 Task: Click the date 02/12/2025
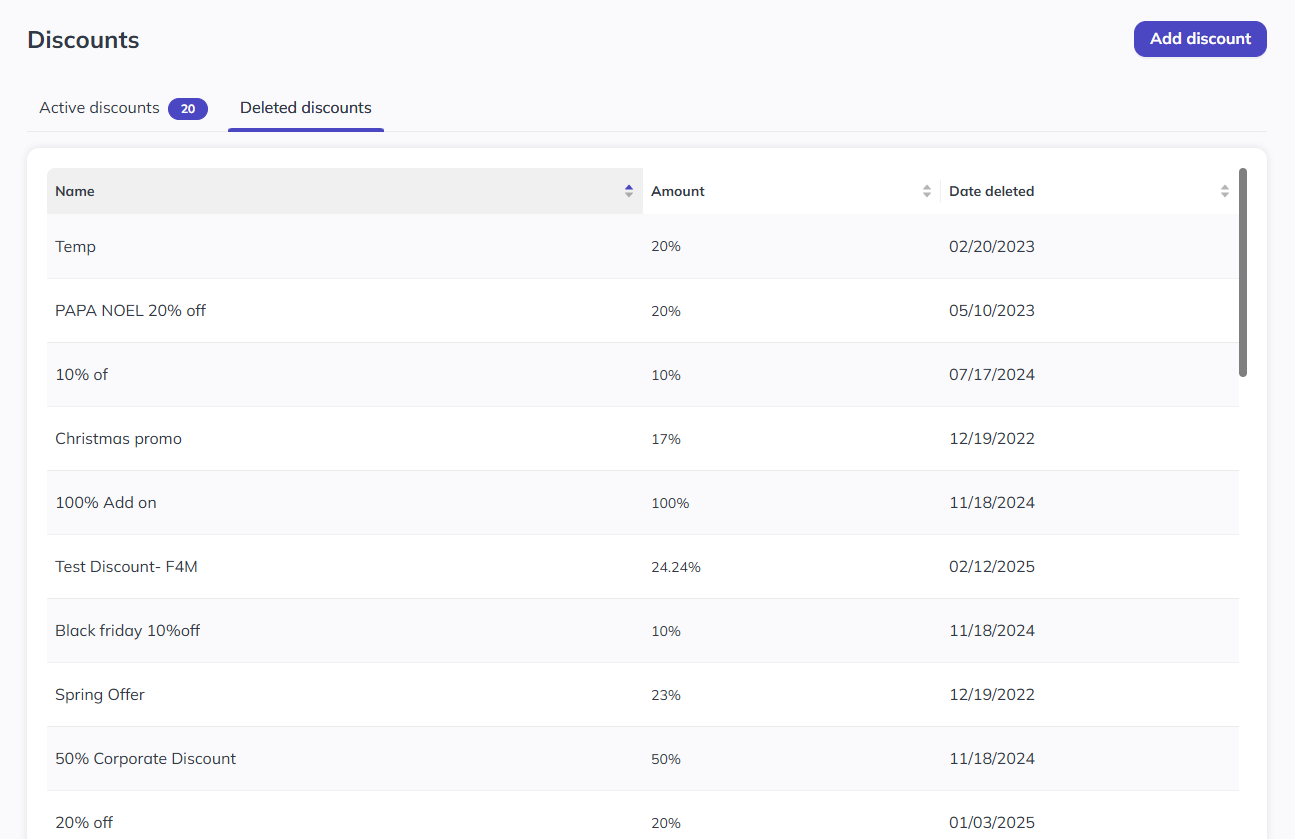(992, 567)
